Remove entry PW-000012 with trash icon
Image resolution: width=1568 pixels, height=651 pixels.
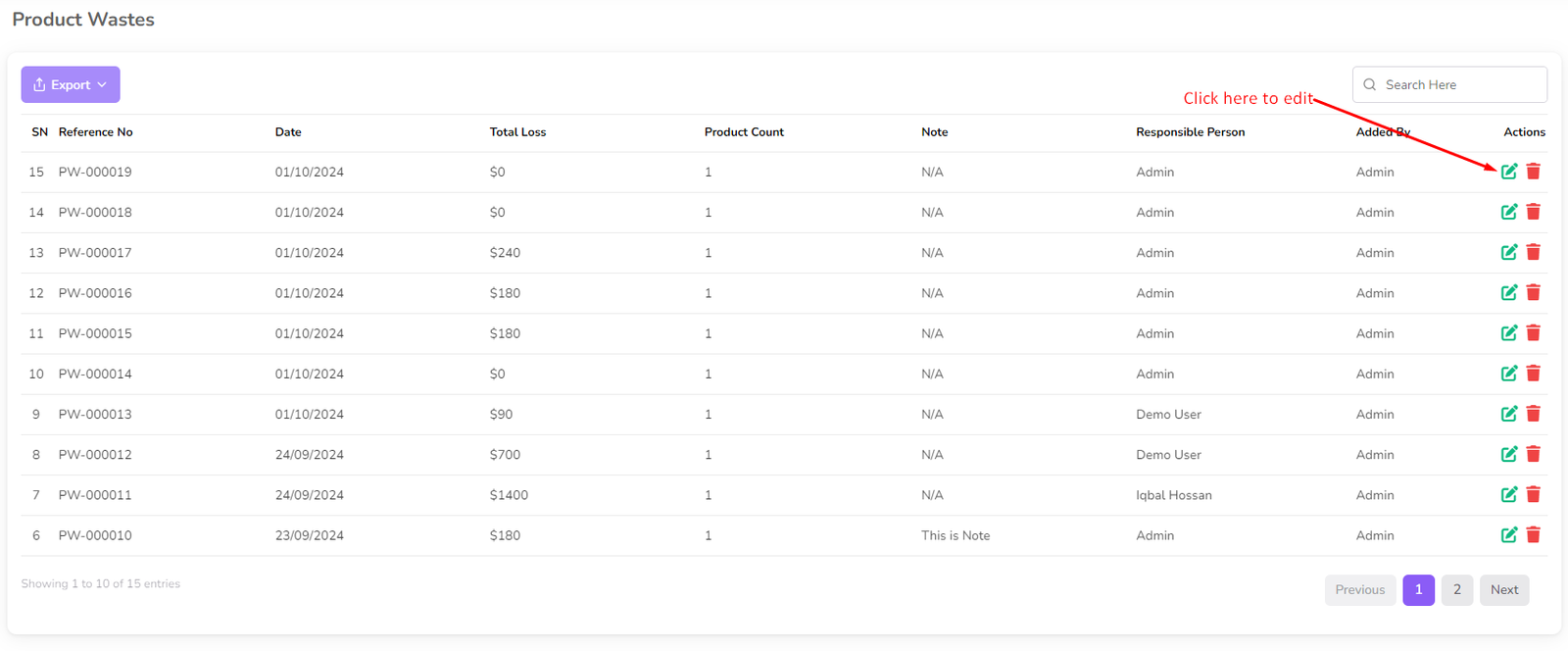coord(1533,454)
